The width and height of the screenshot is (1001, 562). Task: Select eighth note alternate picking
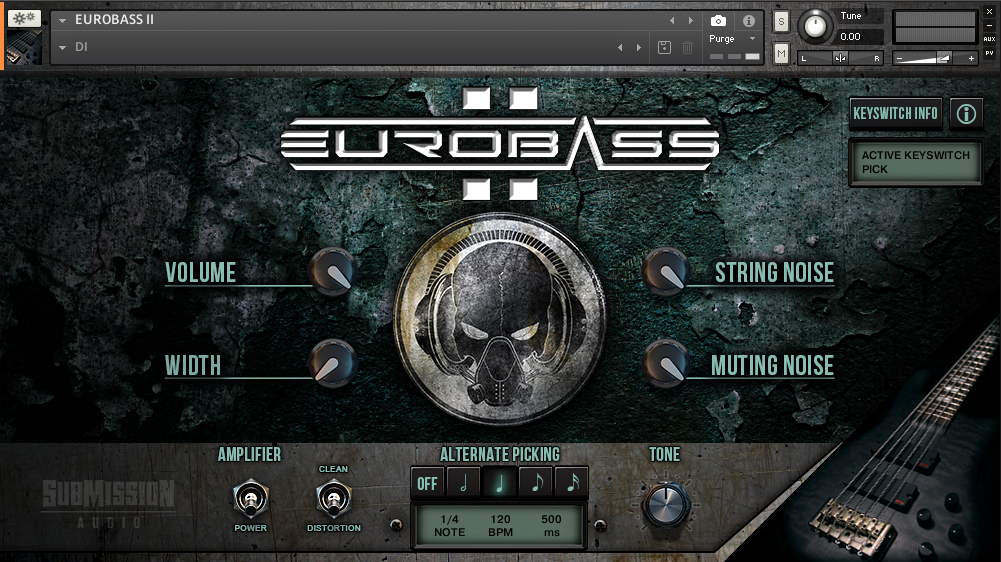536,483
